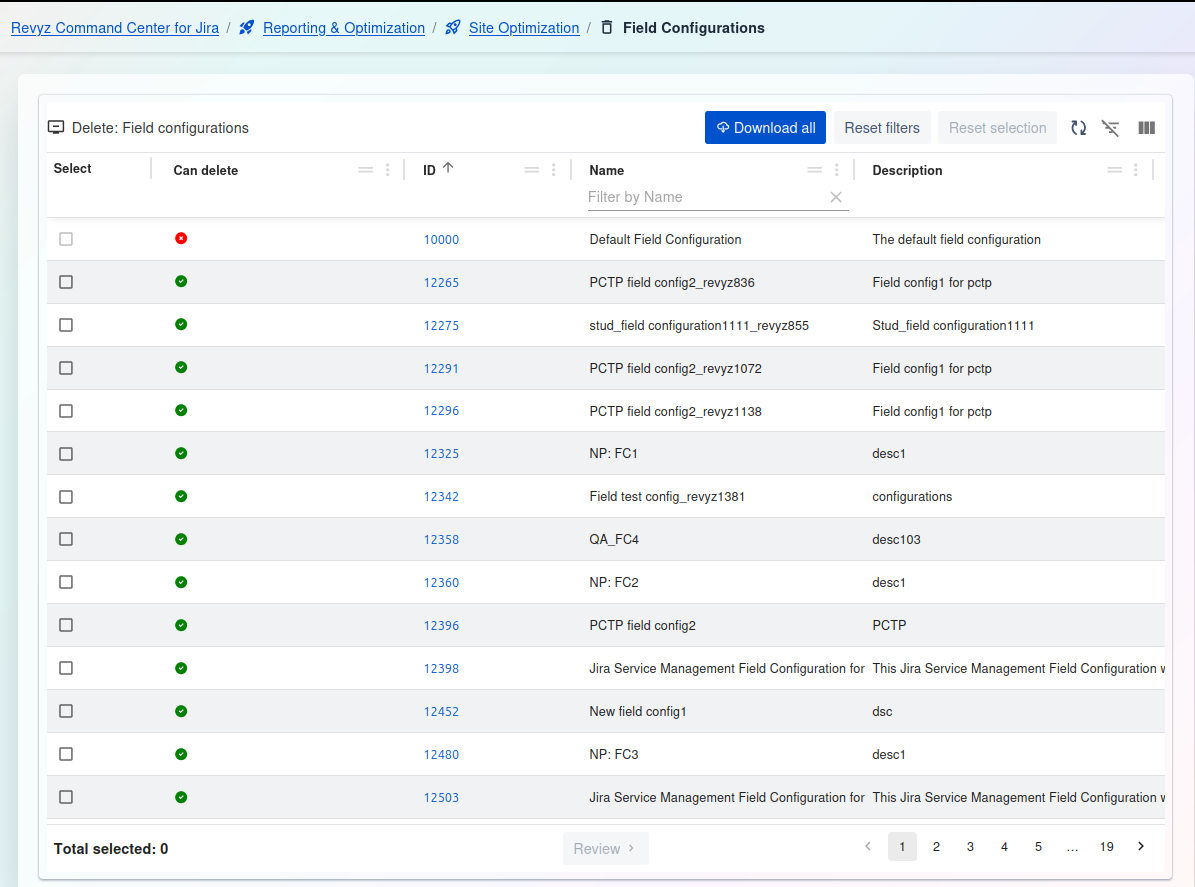The height and width of the screenshot is (887, 1195).
Task: Open the ID column options menu
Action: point(554,170)
